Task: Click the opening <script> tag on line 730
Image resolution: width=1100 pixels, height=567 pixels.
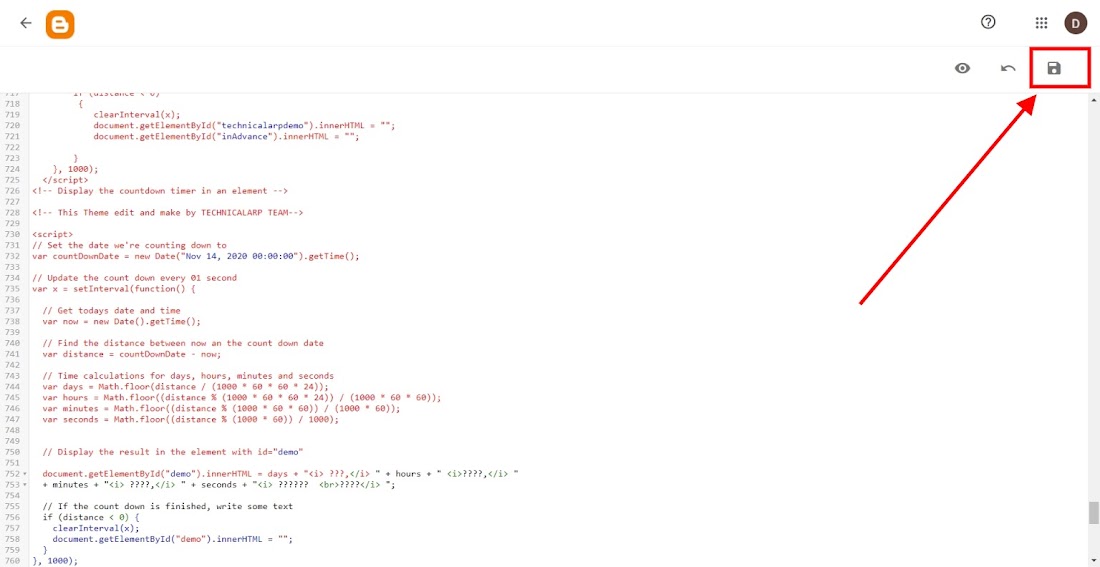Action: pyautogui.click(x=53, y=234)
